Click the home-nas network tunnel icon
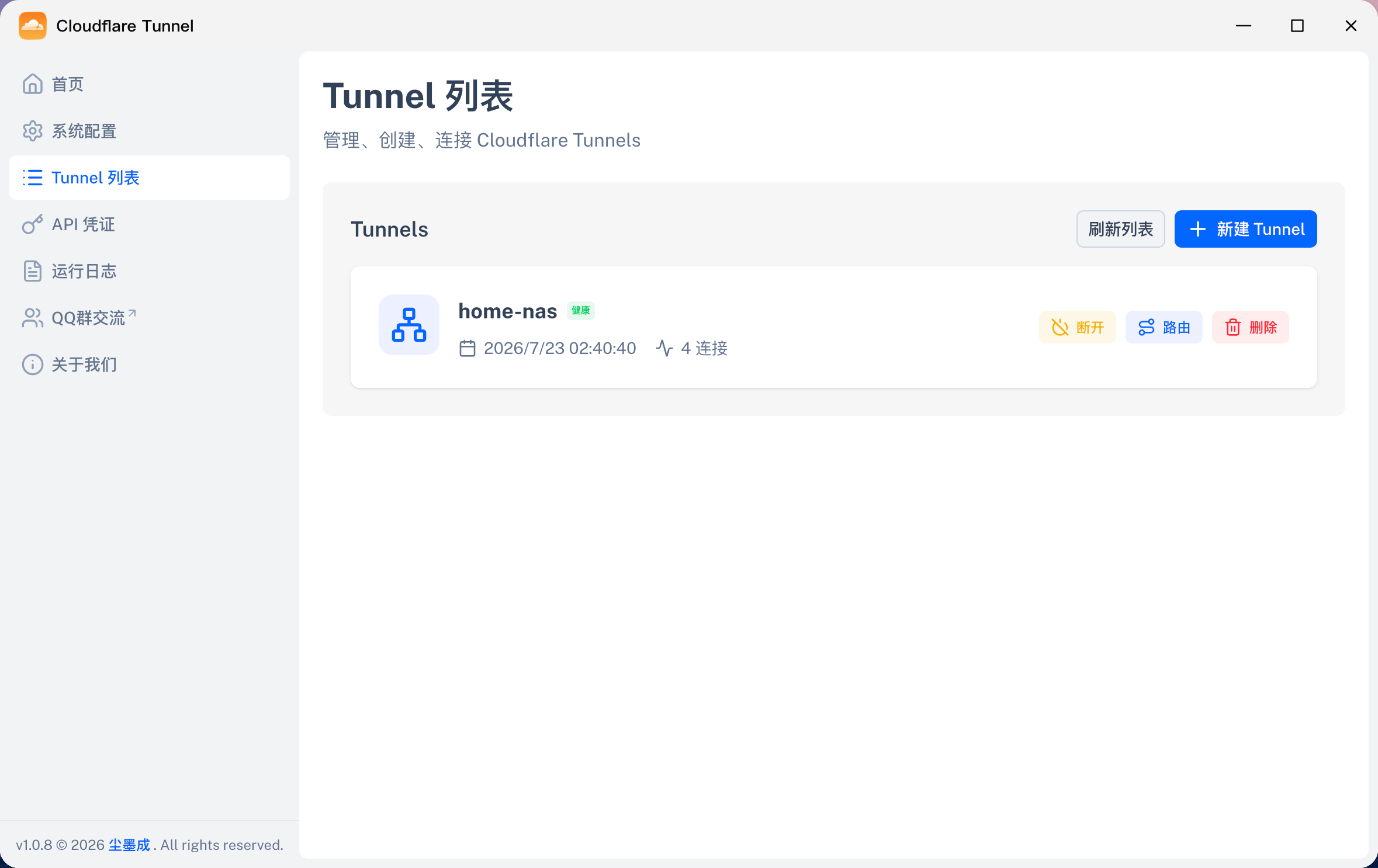This screenshot has width=1378, height=868. pyautogui.click(x=409, y=325)
